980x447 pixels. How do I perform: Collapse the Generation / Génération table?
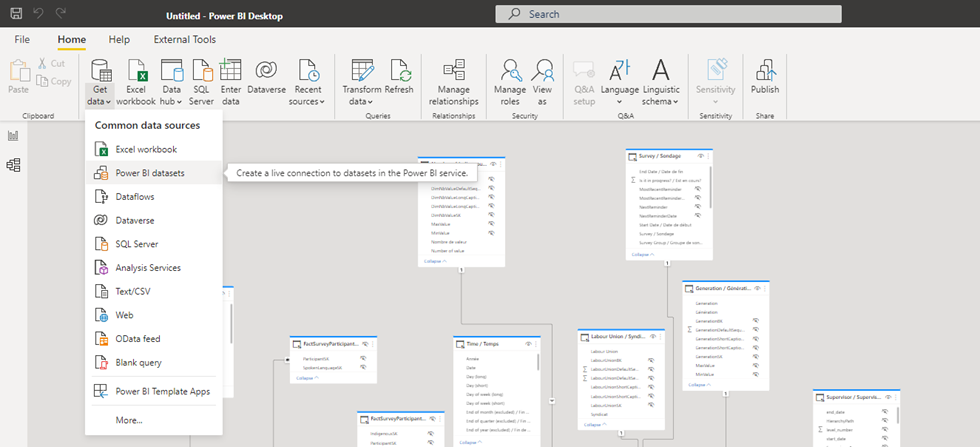point(699,385)
